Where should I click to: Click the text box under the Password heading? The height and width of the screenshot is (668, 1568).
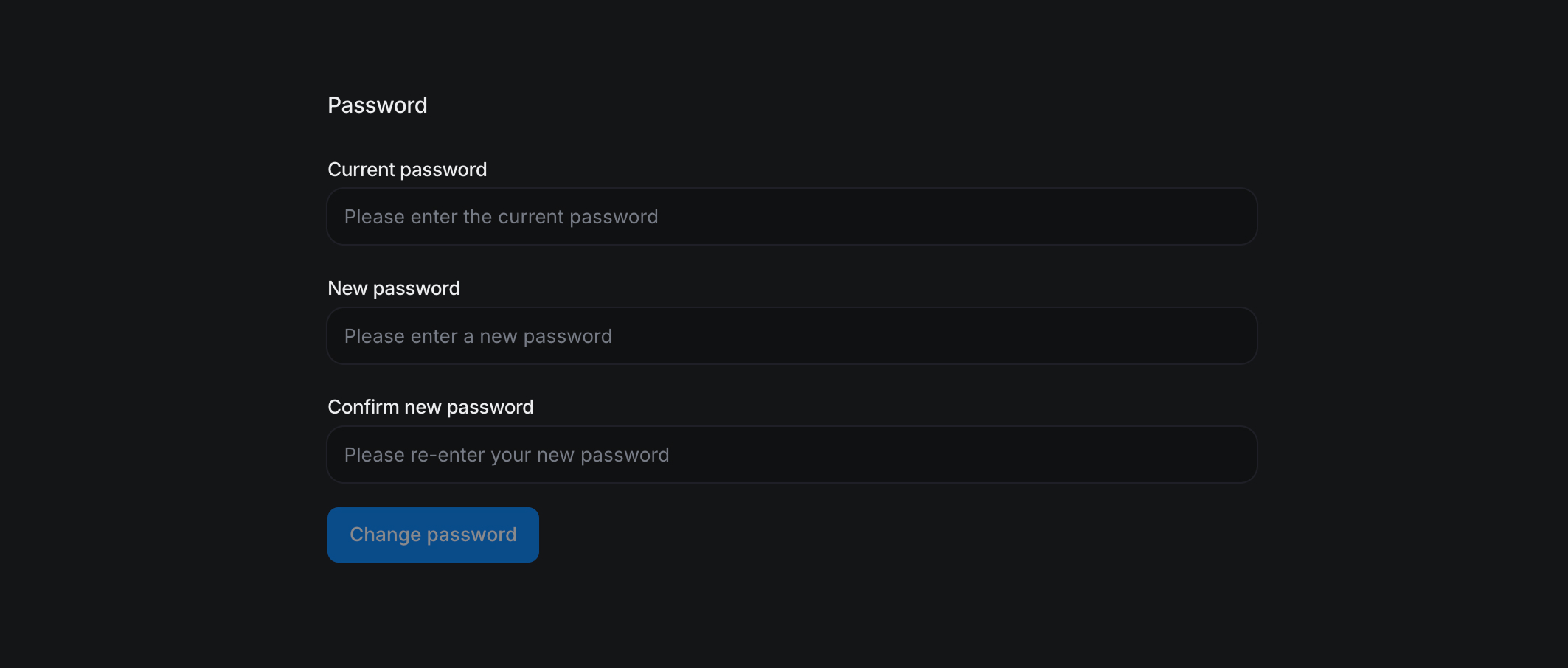pos(792,217)
